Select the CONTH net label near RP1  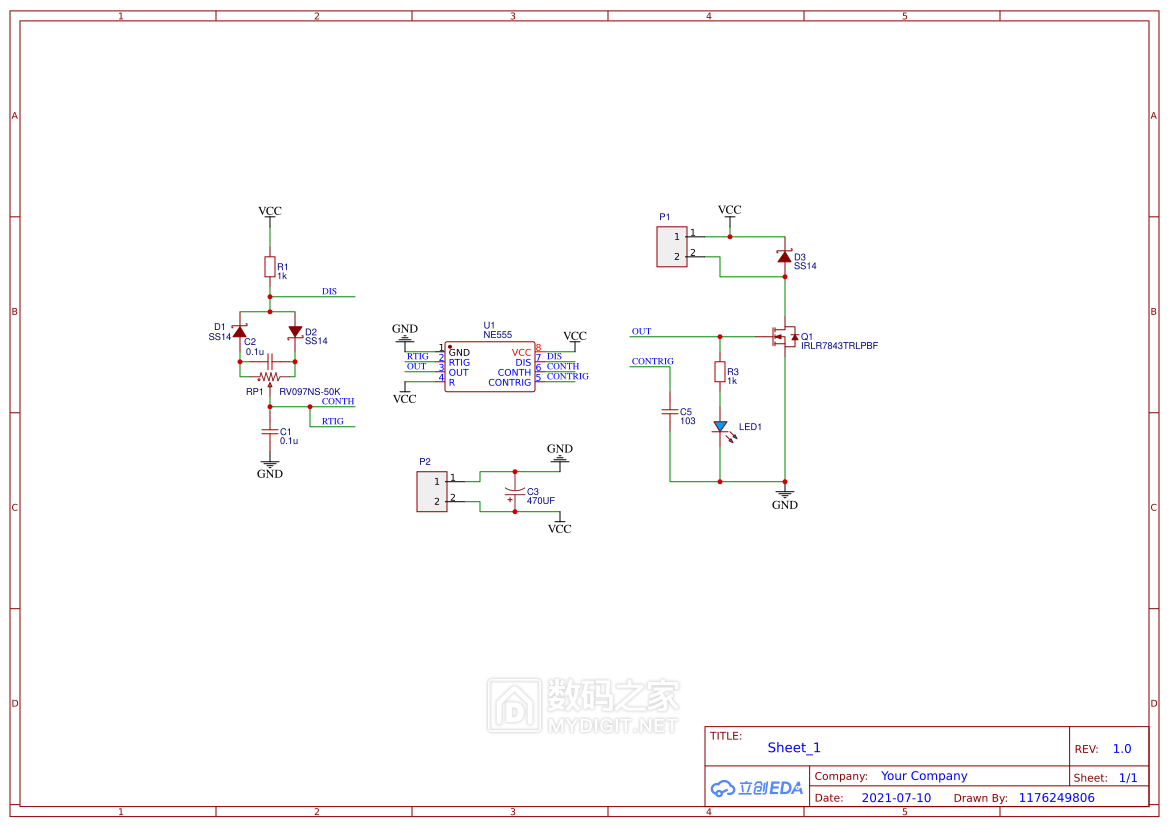(x=338, y=401)
